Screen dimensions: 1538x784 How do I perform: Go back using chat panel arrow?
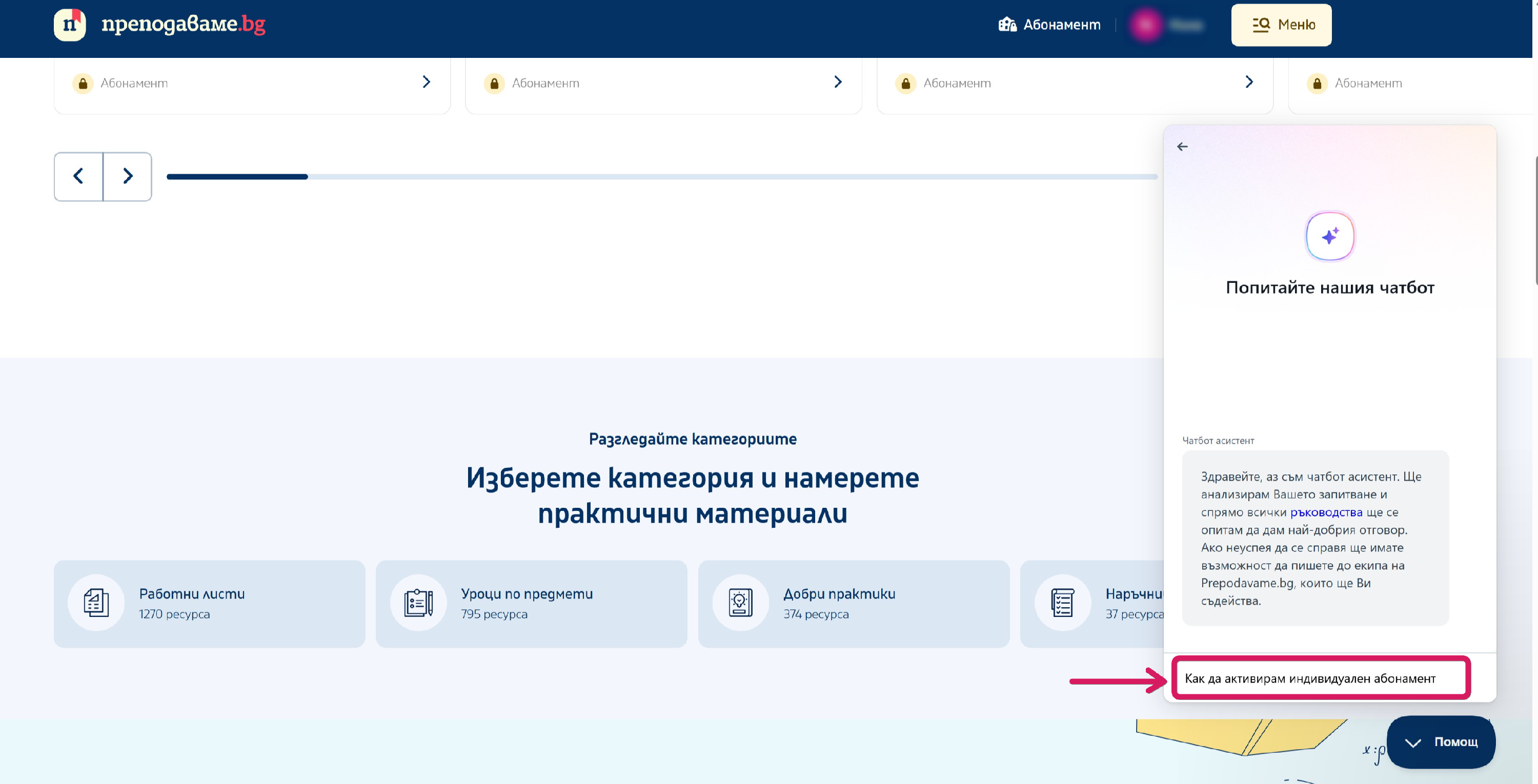[1182, 147]
